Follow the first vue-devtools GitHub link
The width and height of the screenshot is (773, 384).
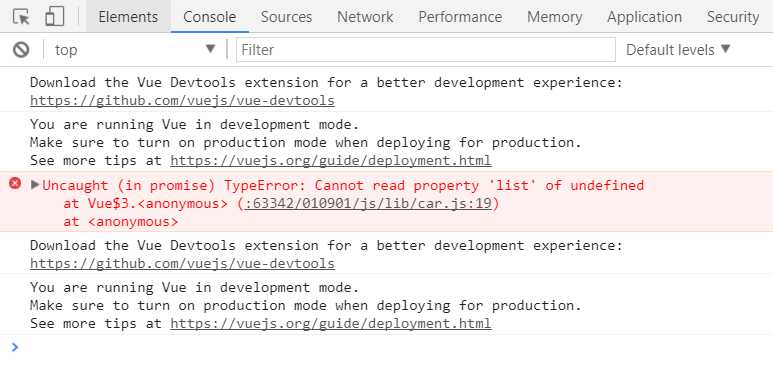pos(182,101)
